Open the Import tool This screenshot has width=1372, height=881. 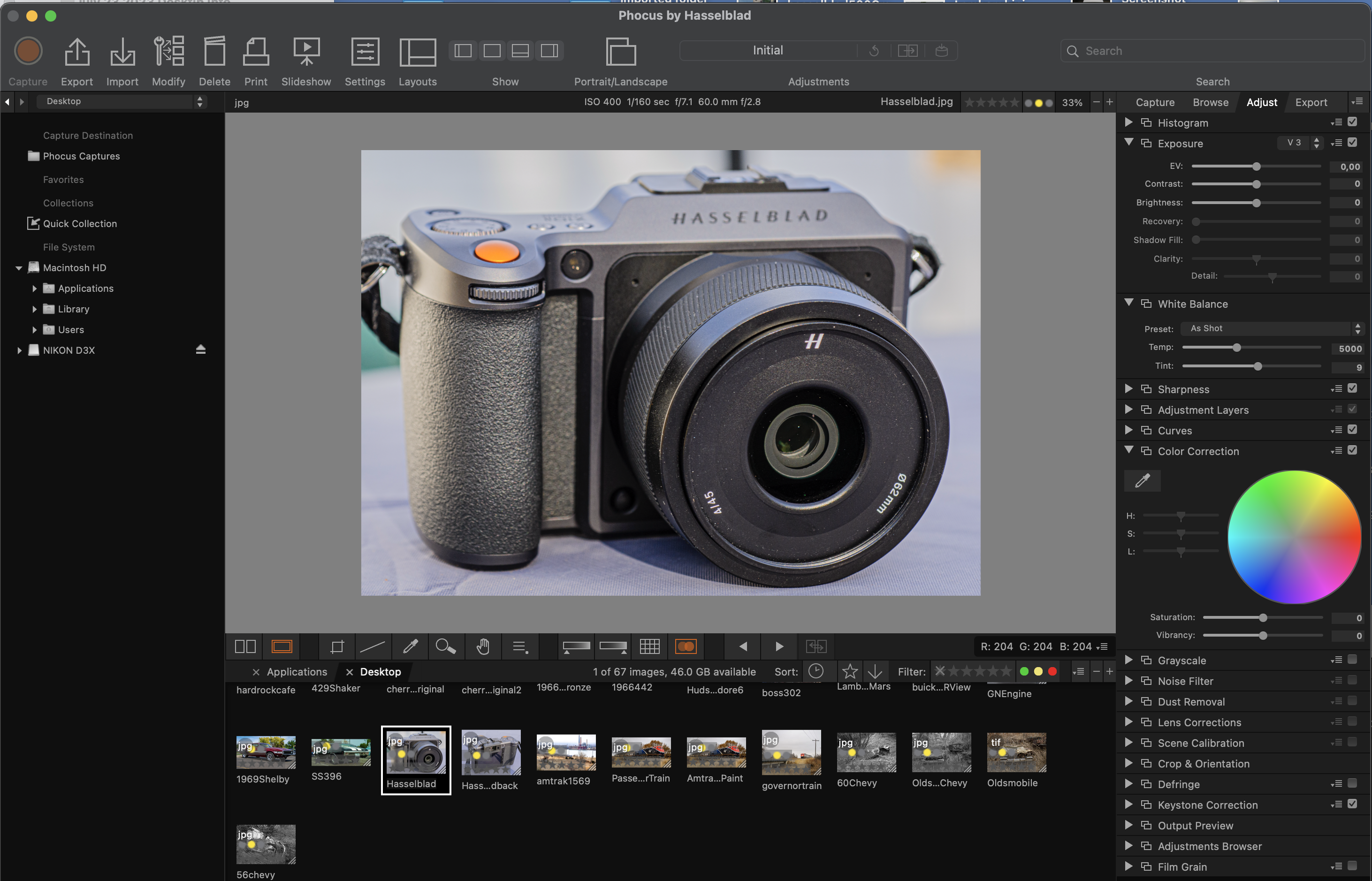pyautogui.click(x=122, y=53)
